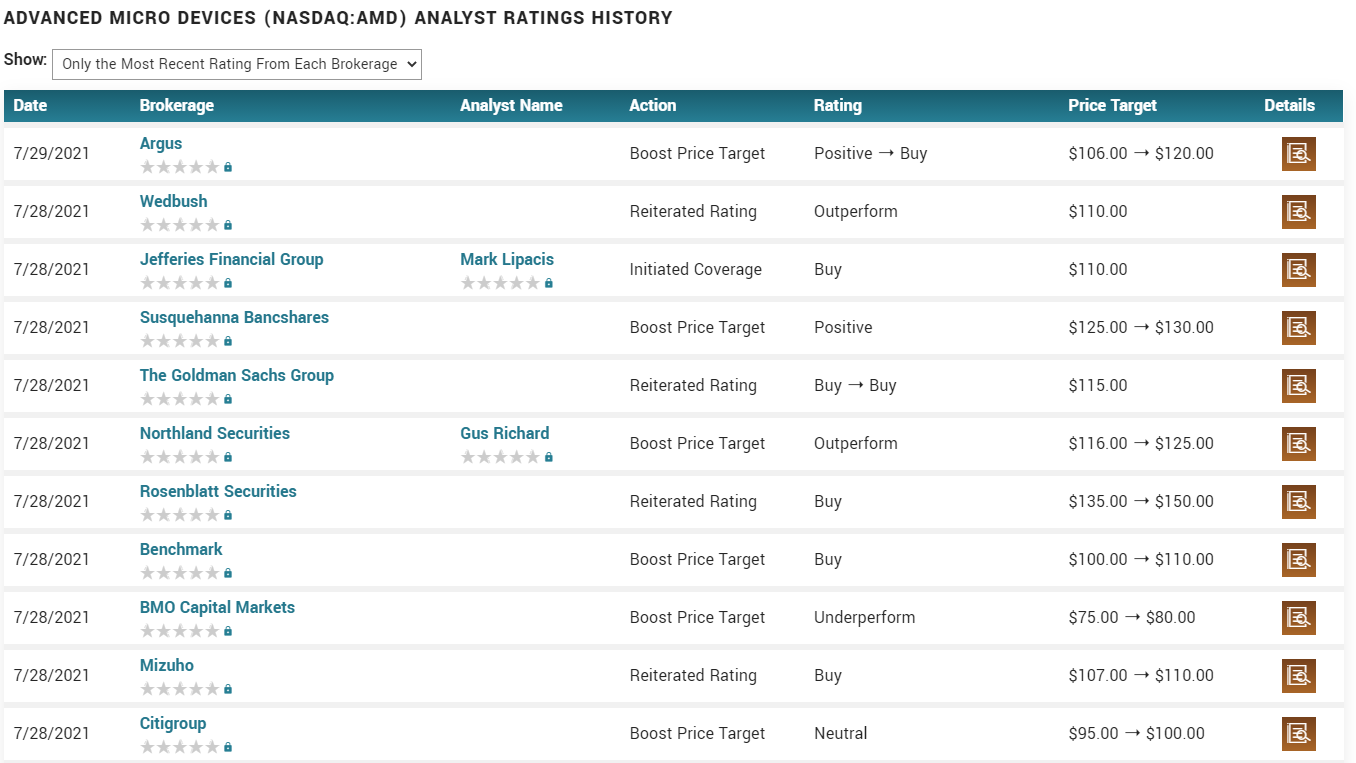
Task: Click star rating under Mark Lipacis
Action: 500,283
